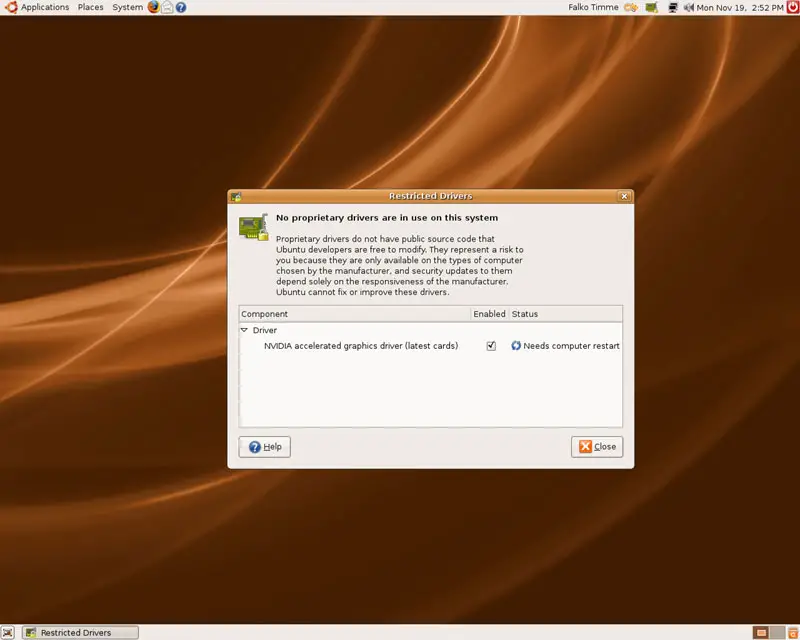Click the restricted drivers tray icon
The image size is (800, 640).
point(652,7)
